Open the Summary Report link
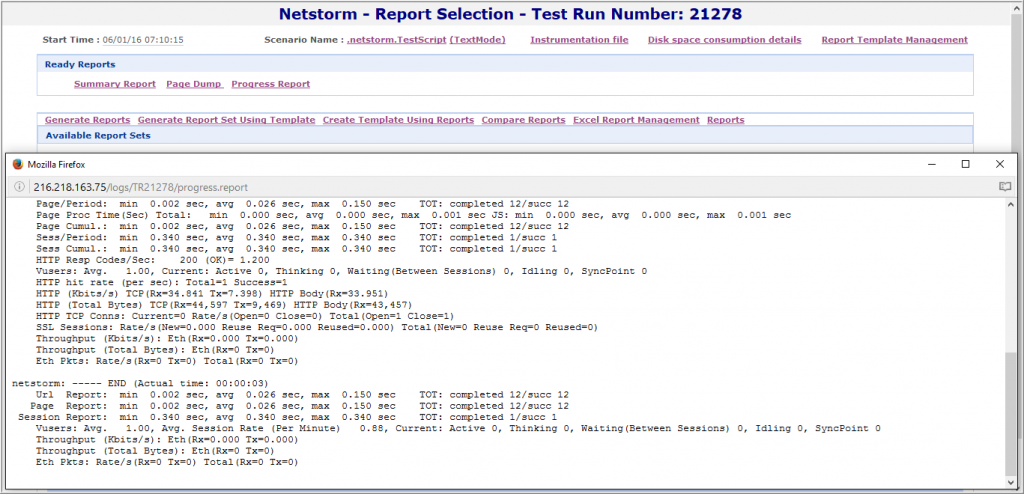The image size is (1024, 494). point(115,84)
